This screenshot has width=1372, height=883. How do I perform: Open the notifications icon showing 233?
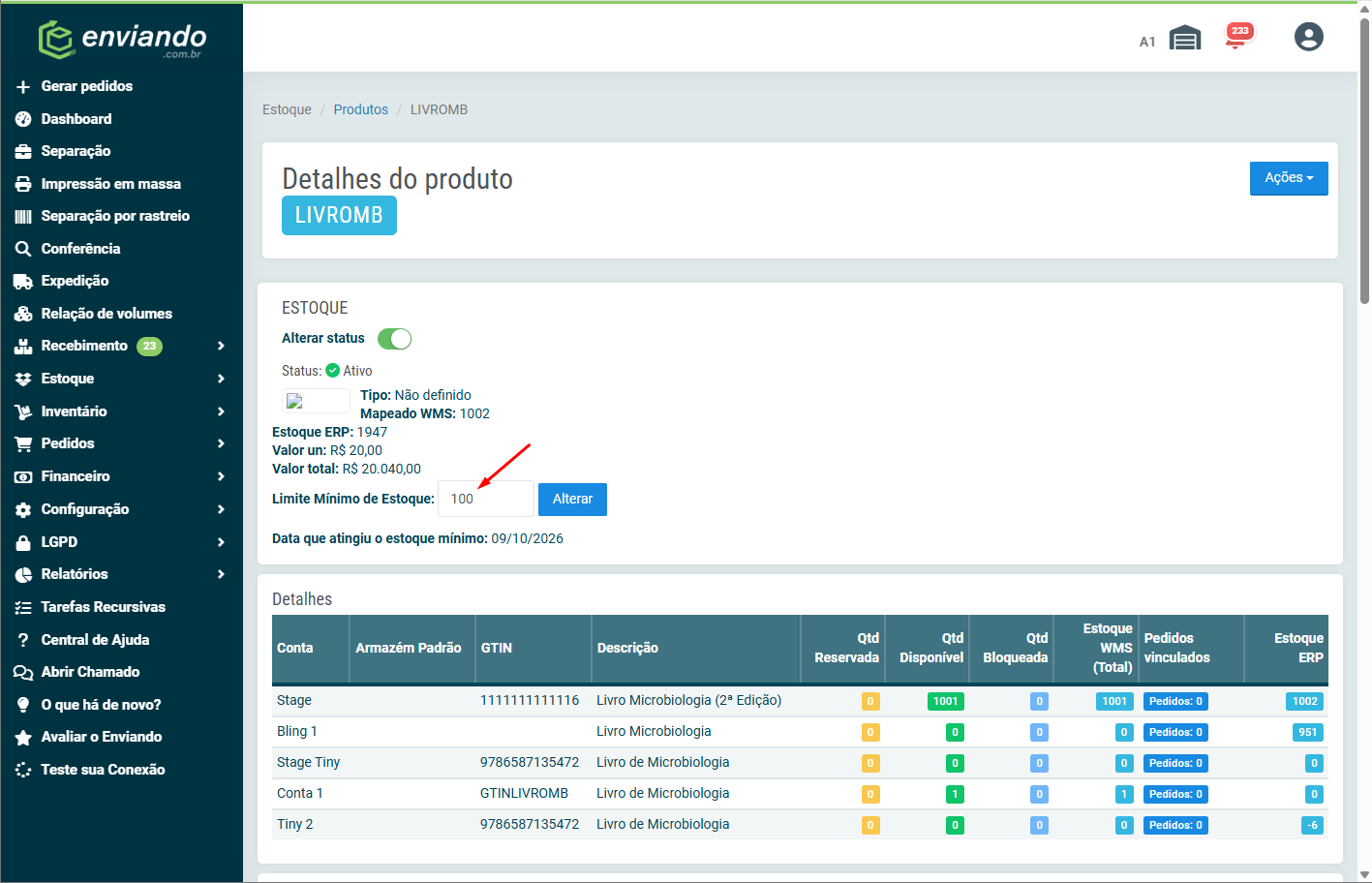click(1238, 36)
